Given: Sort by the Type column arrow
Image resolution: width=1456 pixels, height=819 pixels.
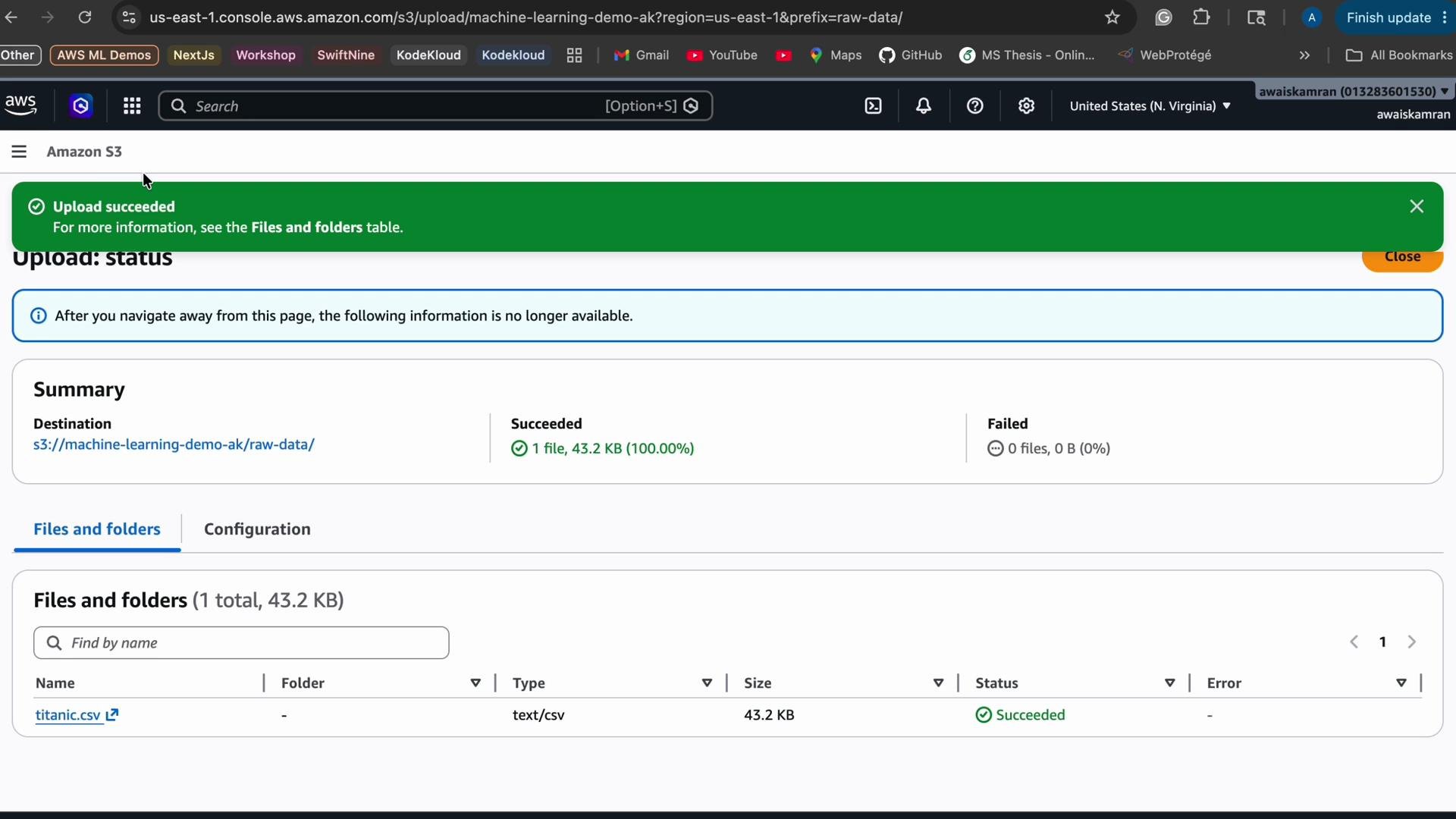Looking at the screenshot, I should tap(707, 683).
